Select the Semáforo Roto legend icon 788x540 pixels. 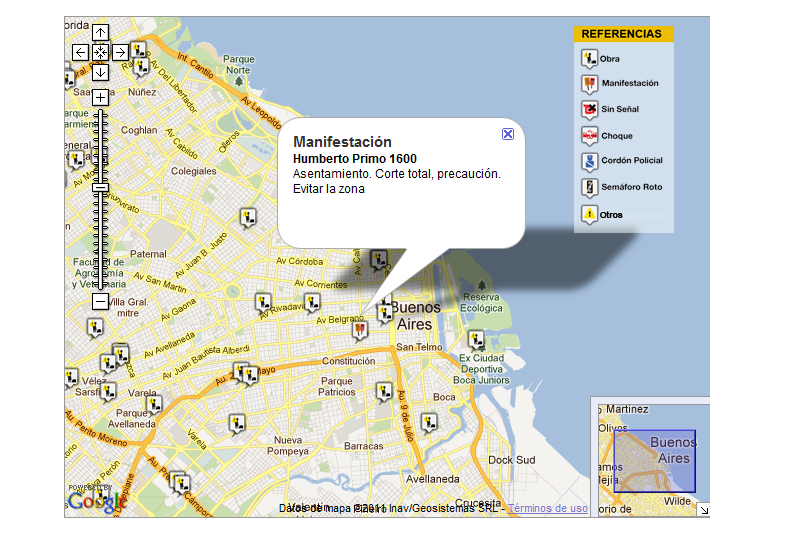pos(589,188)
